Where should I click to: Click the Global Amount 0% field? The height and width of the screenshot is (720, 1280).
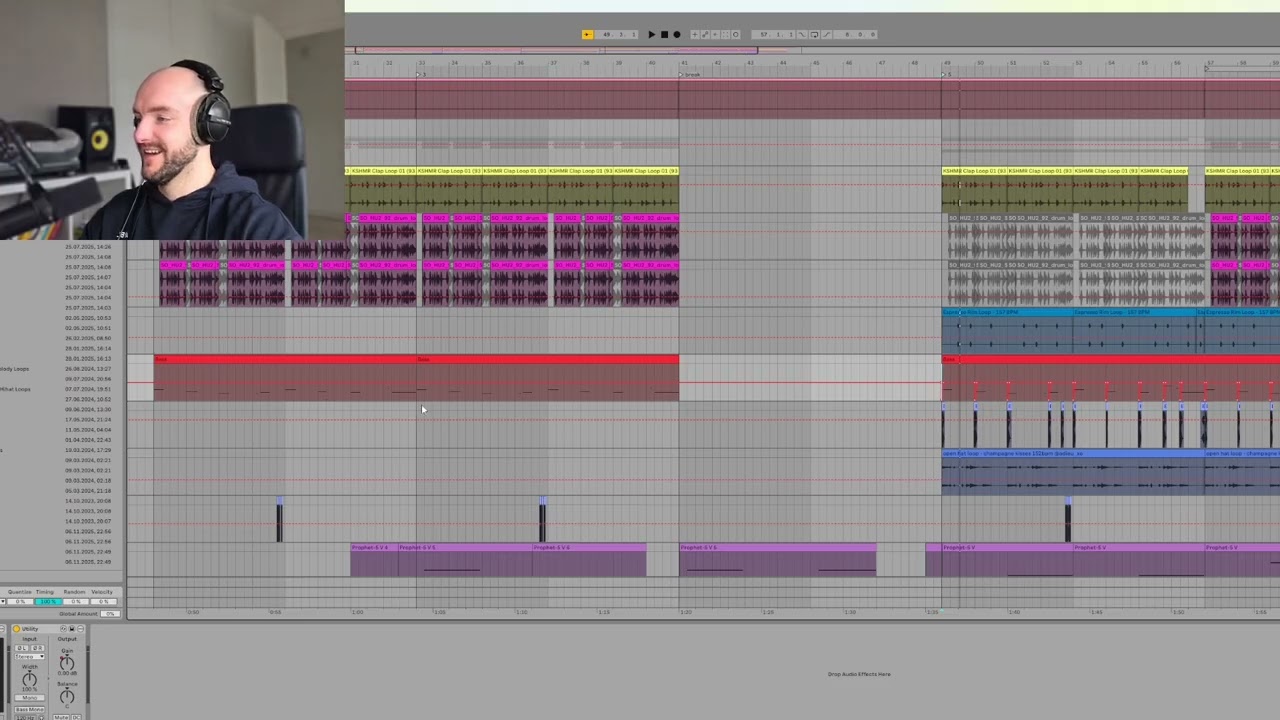110,614
